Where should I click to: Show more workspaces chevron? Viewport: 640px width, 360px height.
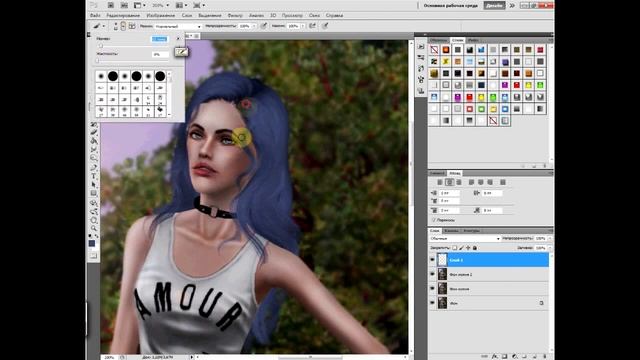(x=512, y=5)
